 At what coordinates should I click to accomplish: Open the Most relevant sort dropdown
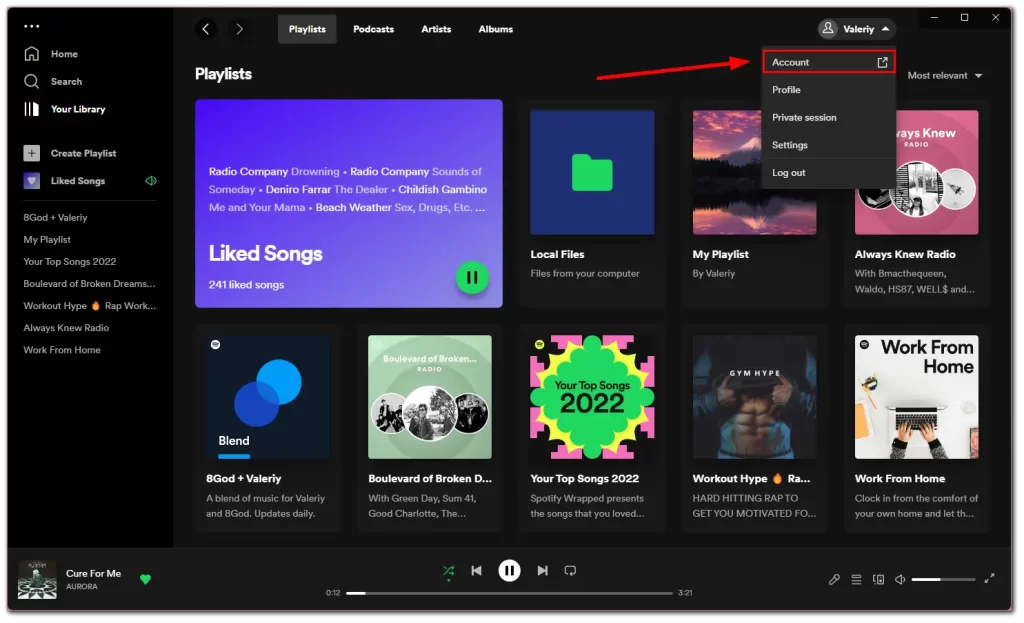coord(944,76)
